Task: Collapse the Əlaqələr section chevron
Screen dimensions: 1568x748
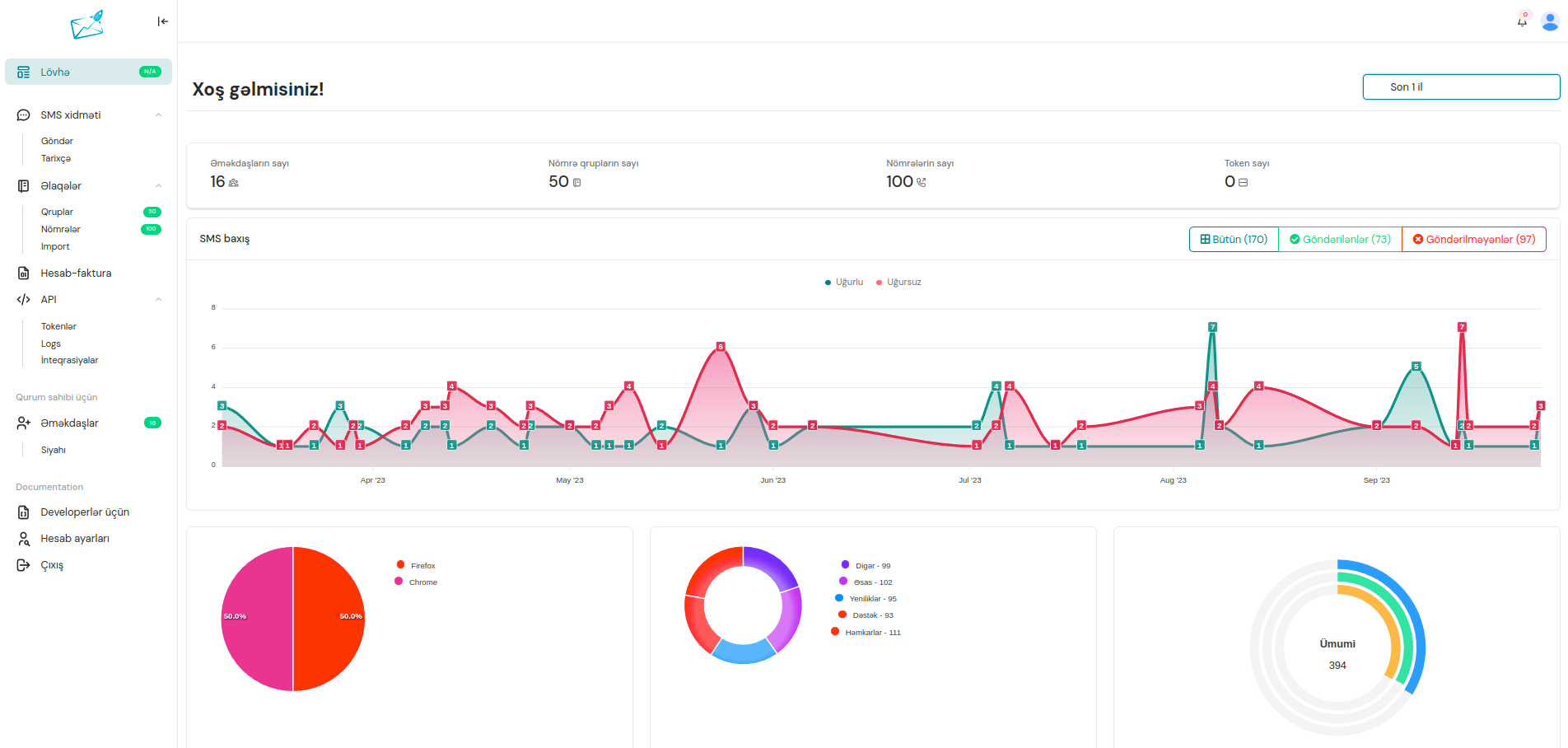Action: tap(159, 186)
